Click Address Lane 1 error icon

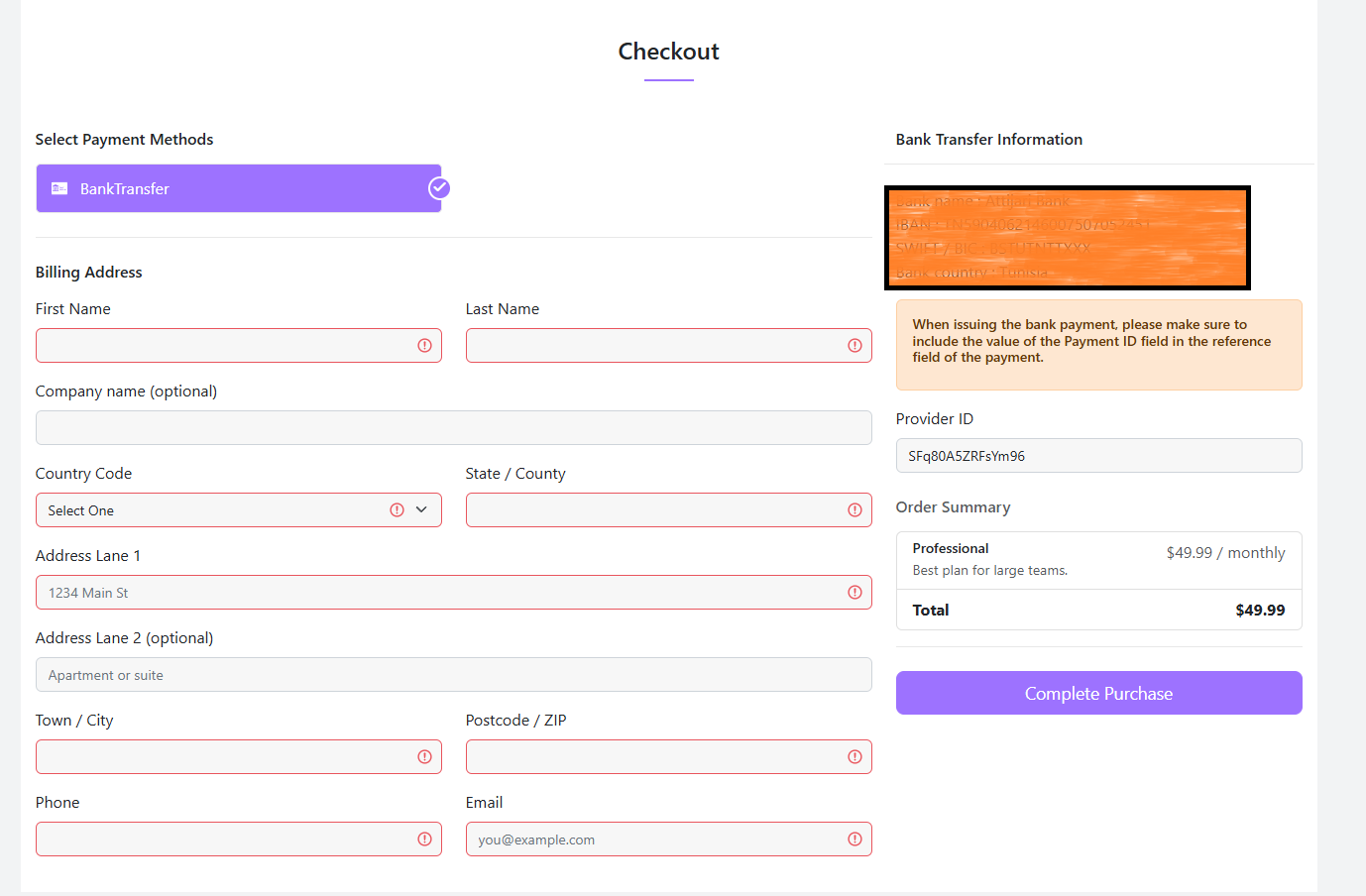[854, 593]
